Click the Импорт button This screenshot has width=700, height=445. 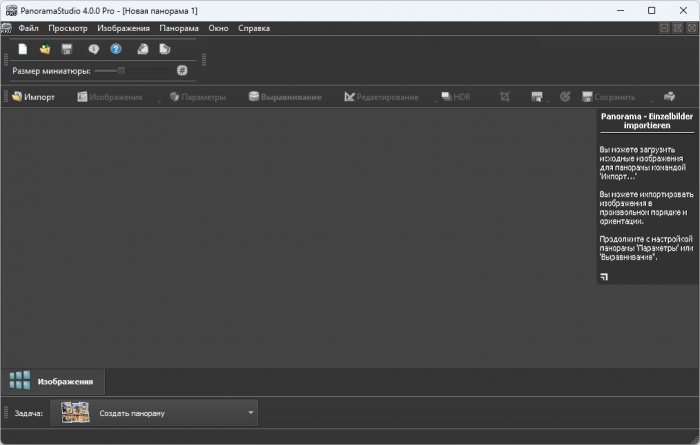[x=33, y=97]
